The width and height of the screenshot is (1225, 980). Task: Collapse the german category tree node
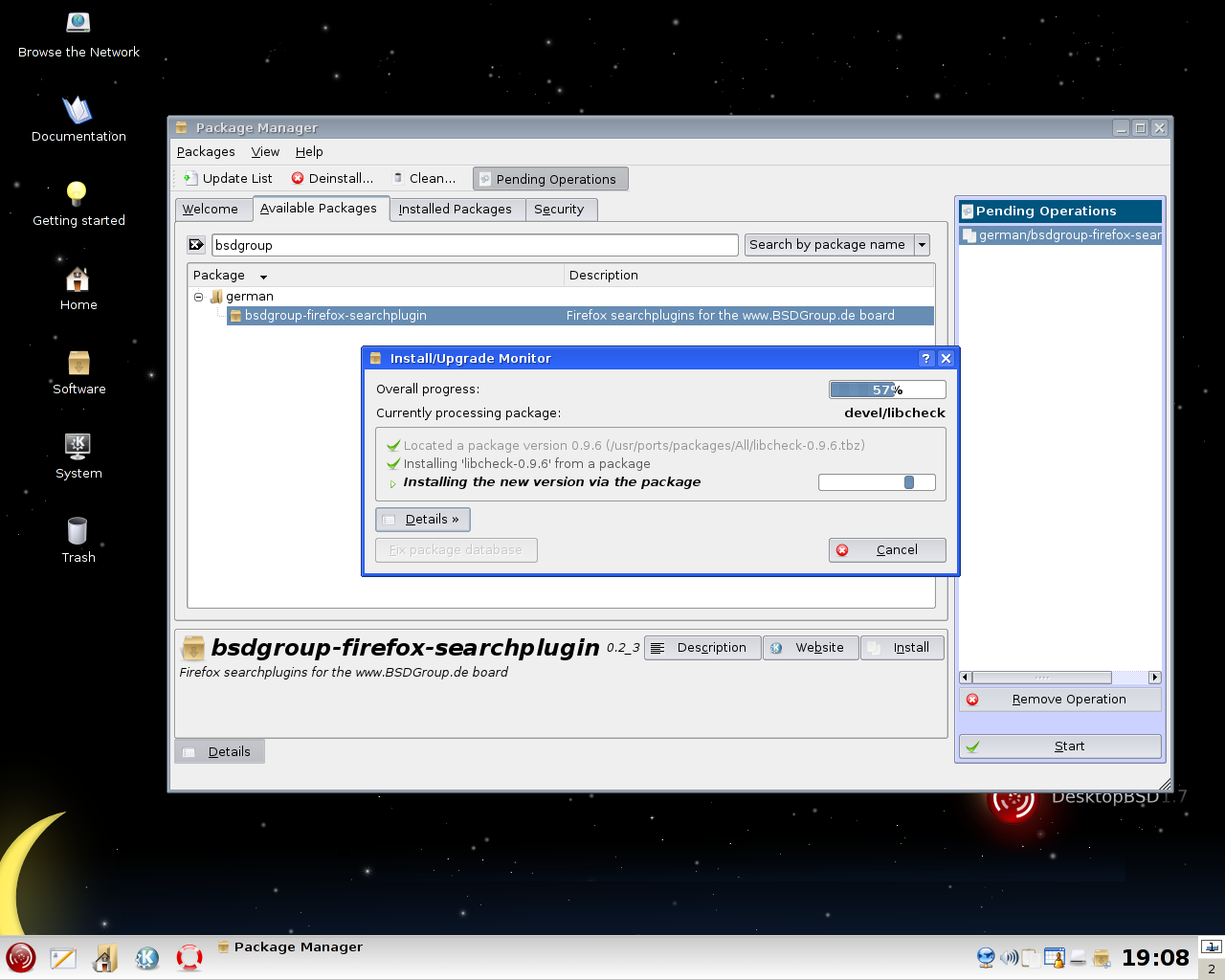tap(199, 297)
